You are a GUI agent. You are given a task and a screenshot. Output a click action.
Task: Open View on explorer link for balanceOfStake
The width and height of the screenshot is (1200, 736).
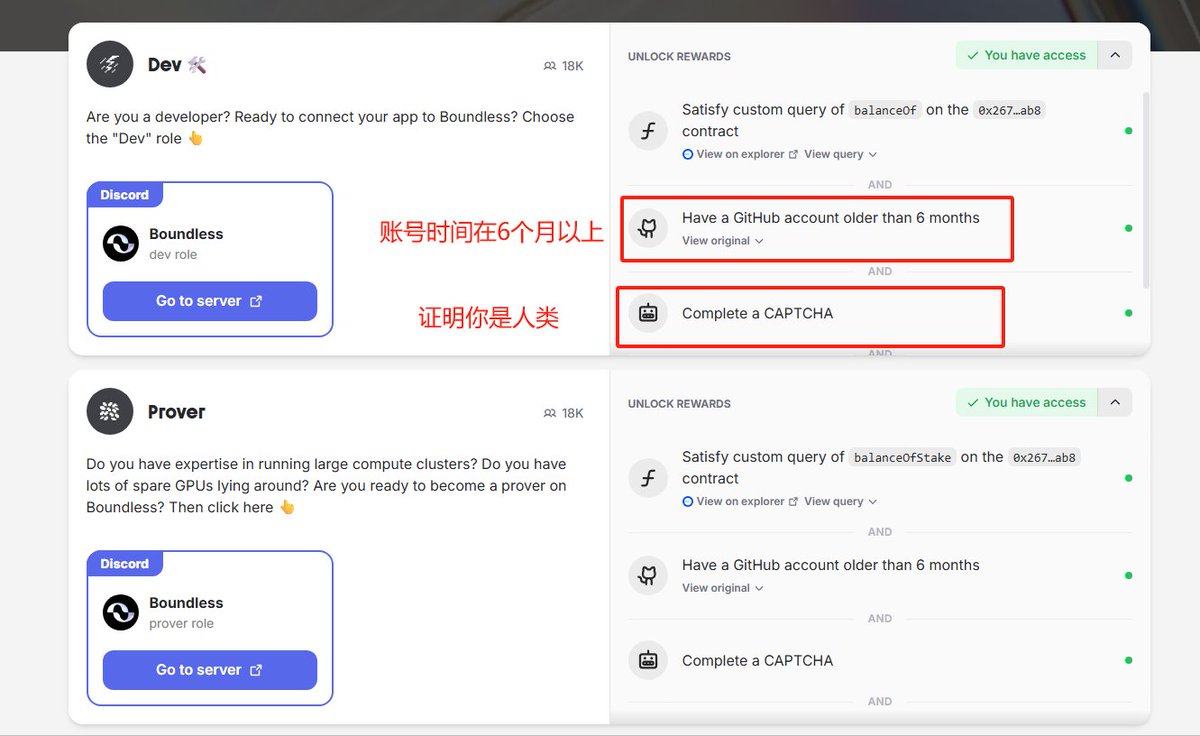(740, 501)
